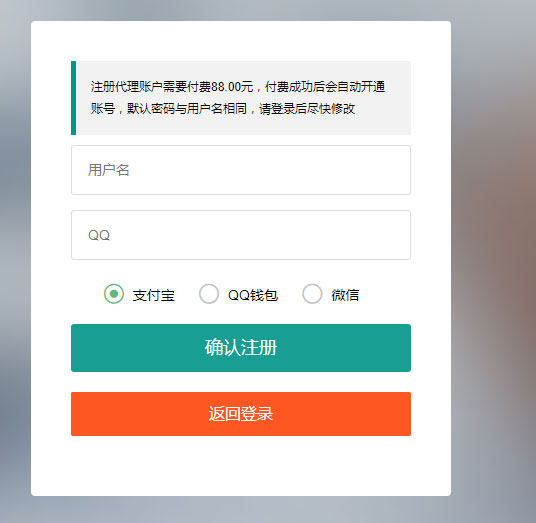Image resolution: width=536 pixels, height=523 pixels.
Task: Submit with the green 确认注册 button
Action: point(241,348)
